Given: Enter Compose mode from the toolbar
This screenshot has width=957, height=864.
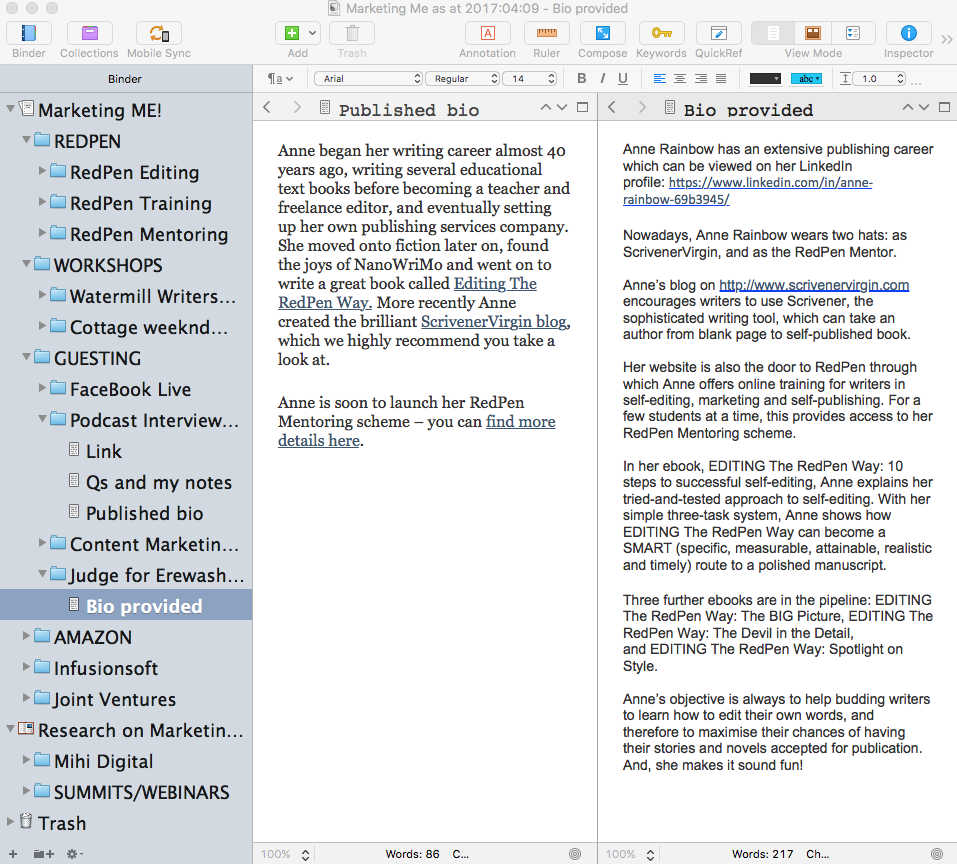Looking at the screenshot, I should (602, 34).
